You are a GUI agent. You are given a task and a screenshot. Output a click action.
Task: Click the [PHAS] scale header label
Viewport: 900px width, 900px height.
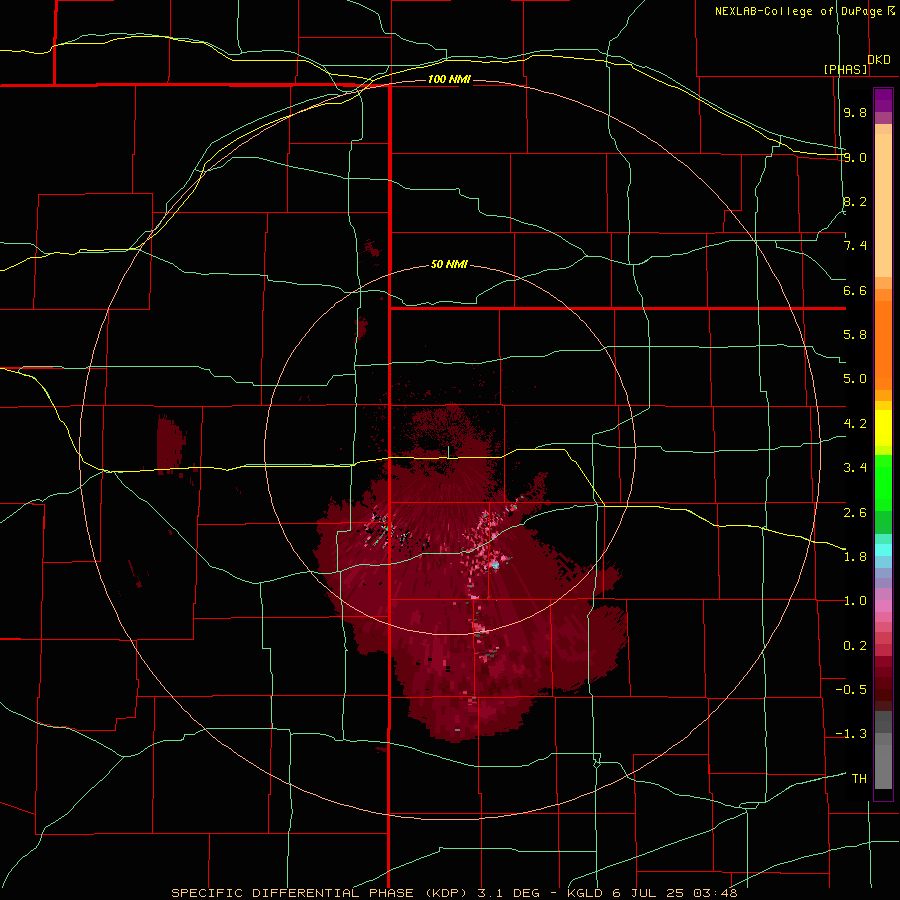[x=845, y=69]
